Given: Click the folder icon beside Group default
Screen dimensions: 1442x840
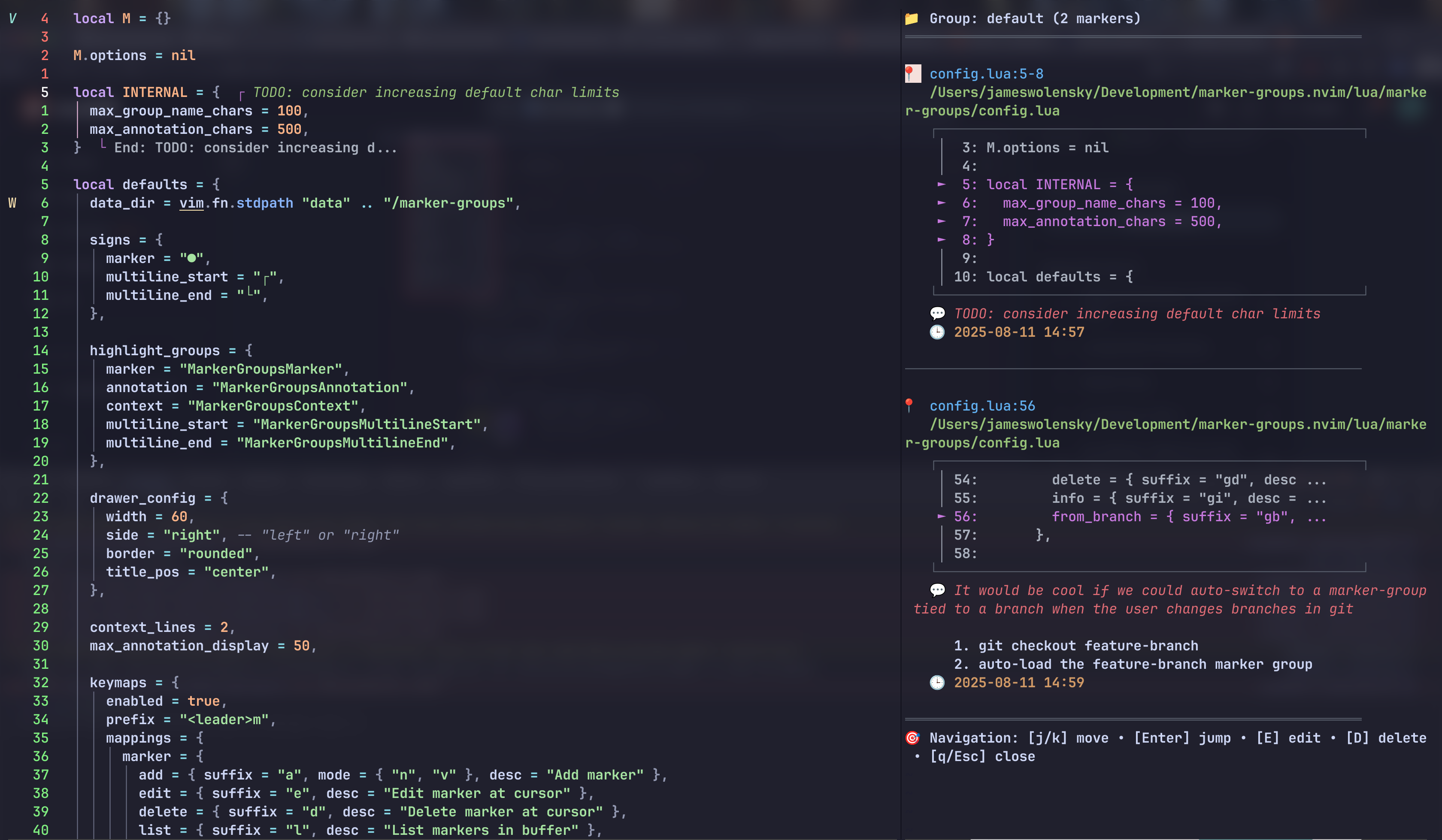Looking at the screenshot, I should pyautogui.click(x=912, y=19).
